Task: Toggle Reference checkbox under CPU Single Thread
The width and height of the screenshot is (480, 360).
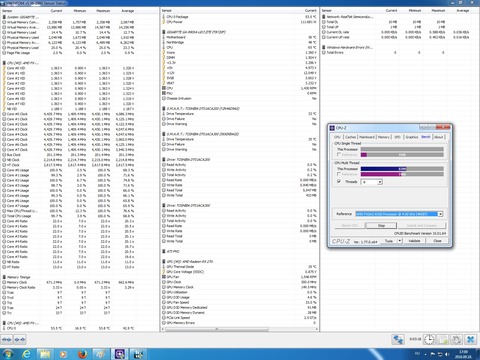Action: pyautogui.click(x=339, y=155)
